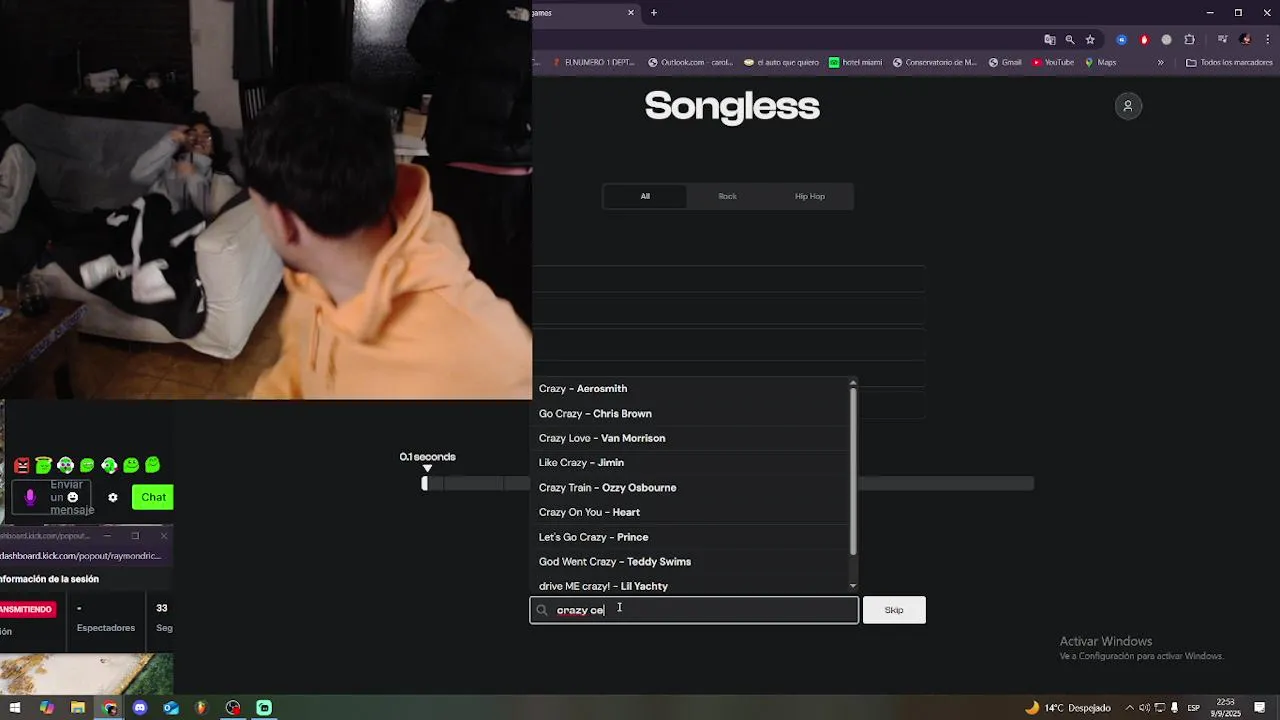The width and height of the screenshot is (1280, 720).
Task: Click the angry red emote in Kick chat
Action: (x=22, y=465)
